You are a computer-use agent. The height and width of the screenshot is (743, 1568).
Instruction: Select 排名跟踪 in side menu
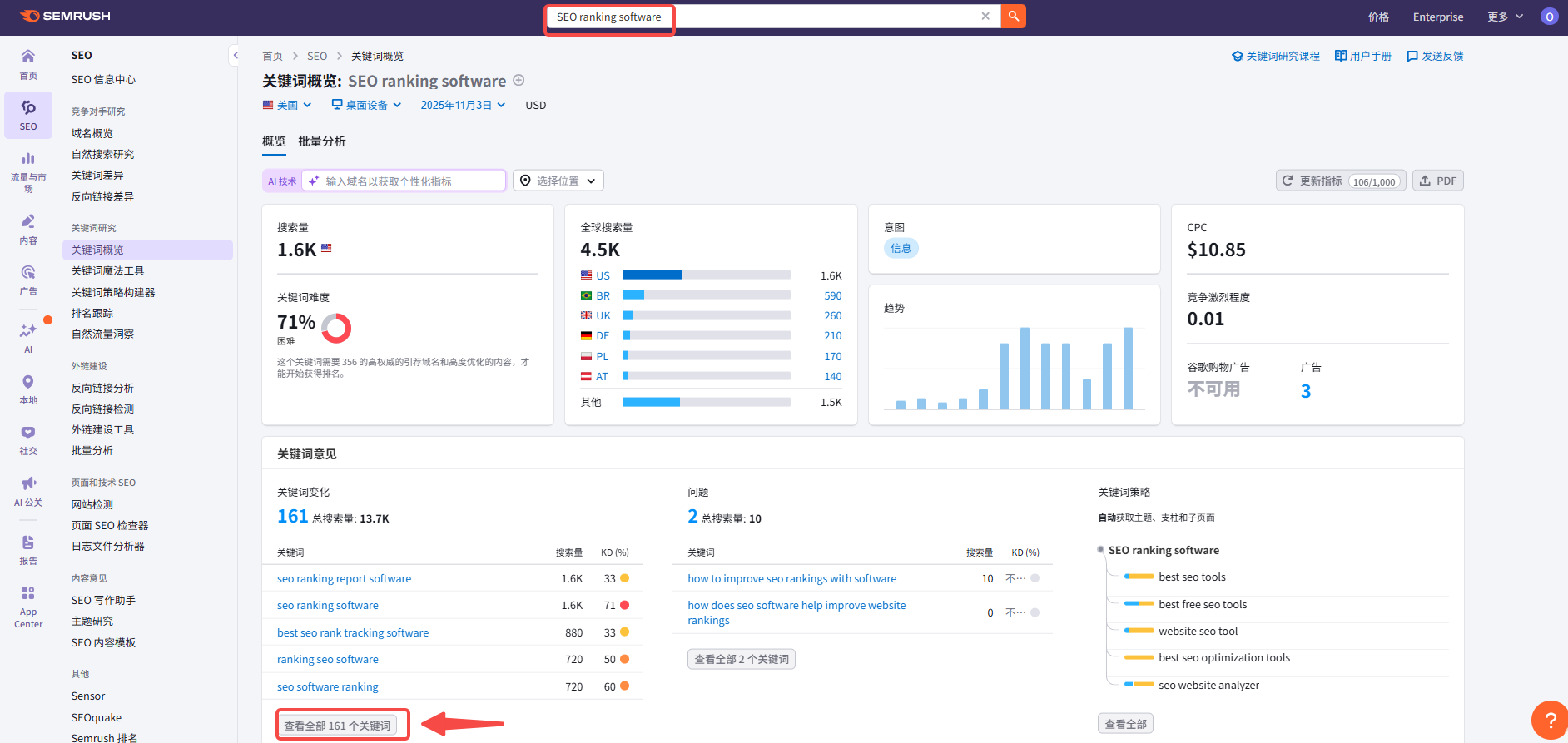92,313
